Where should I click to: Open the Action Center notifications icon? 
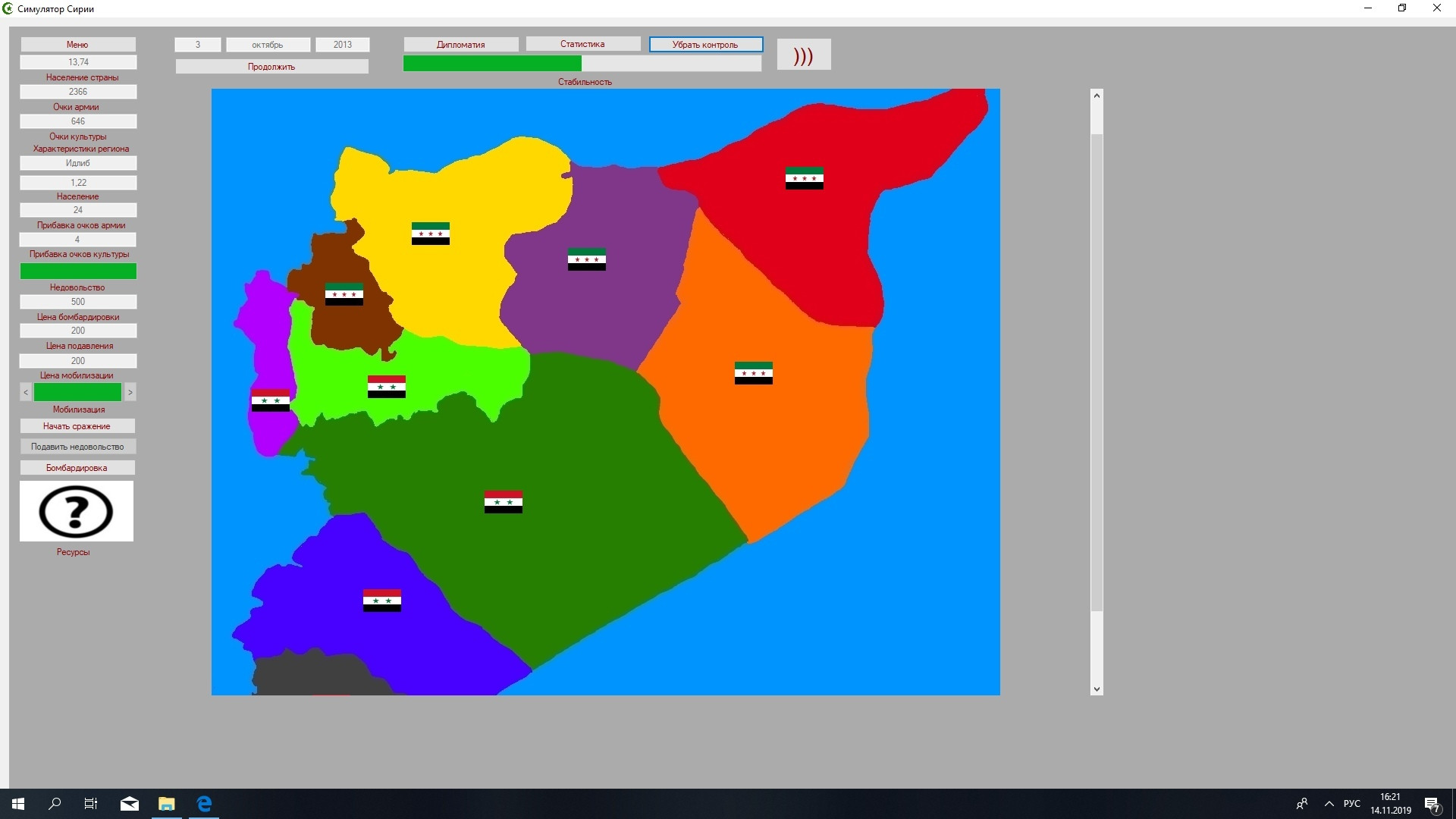click(x=1432, y=804)
